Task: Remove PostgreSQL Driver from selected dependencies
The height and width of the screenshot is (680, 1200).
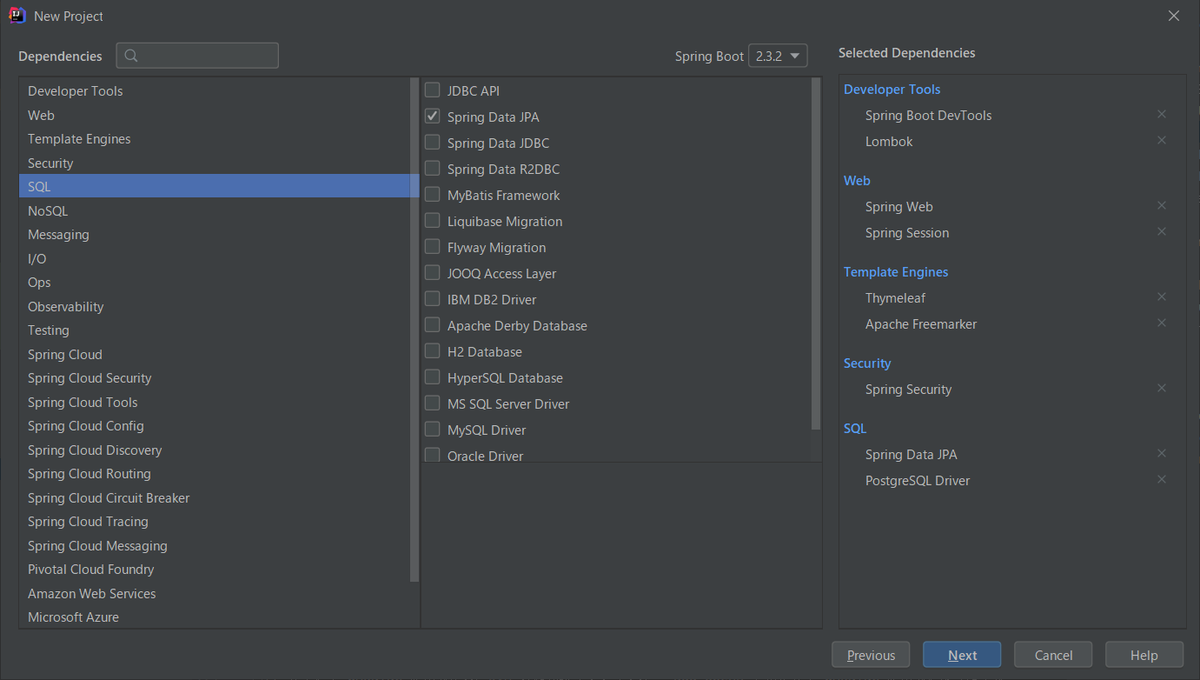Action: [x=1161, y=479]
